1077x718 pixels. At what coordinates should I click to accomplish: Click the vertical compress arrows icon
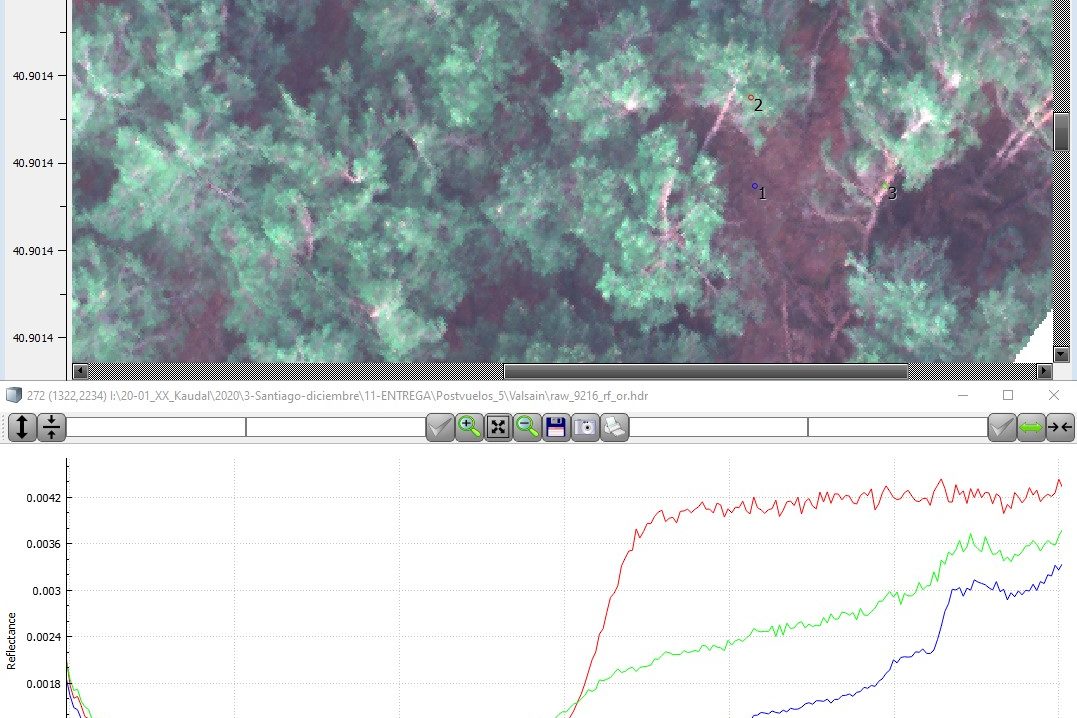[x=51, y=428]
